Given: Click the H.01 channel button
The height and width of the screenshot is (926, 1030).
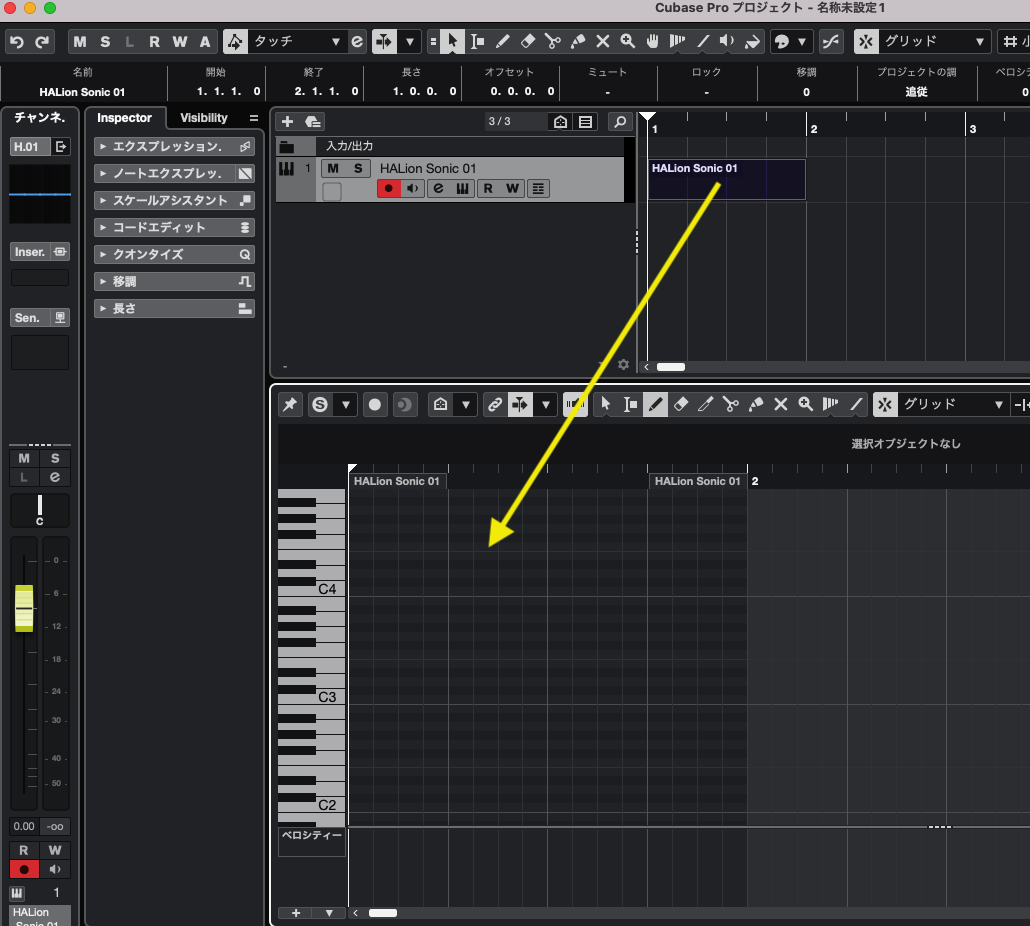Looking at the screenshot, I should point(30,146).
